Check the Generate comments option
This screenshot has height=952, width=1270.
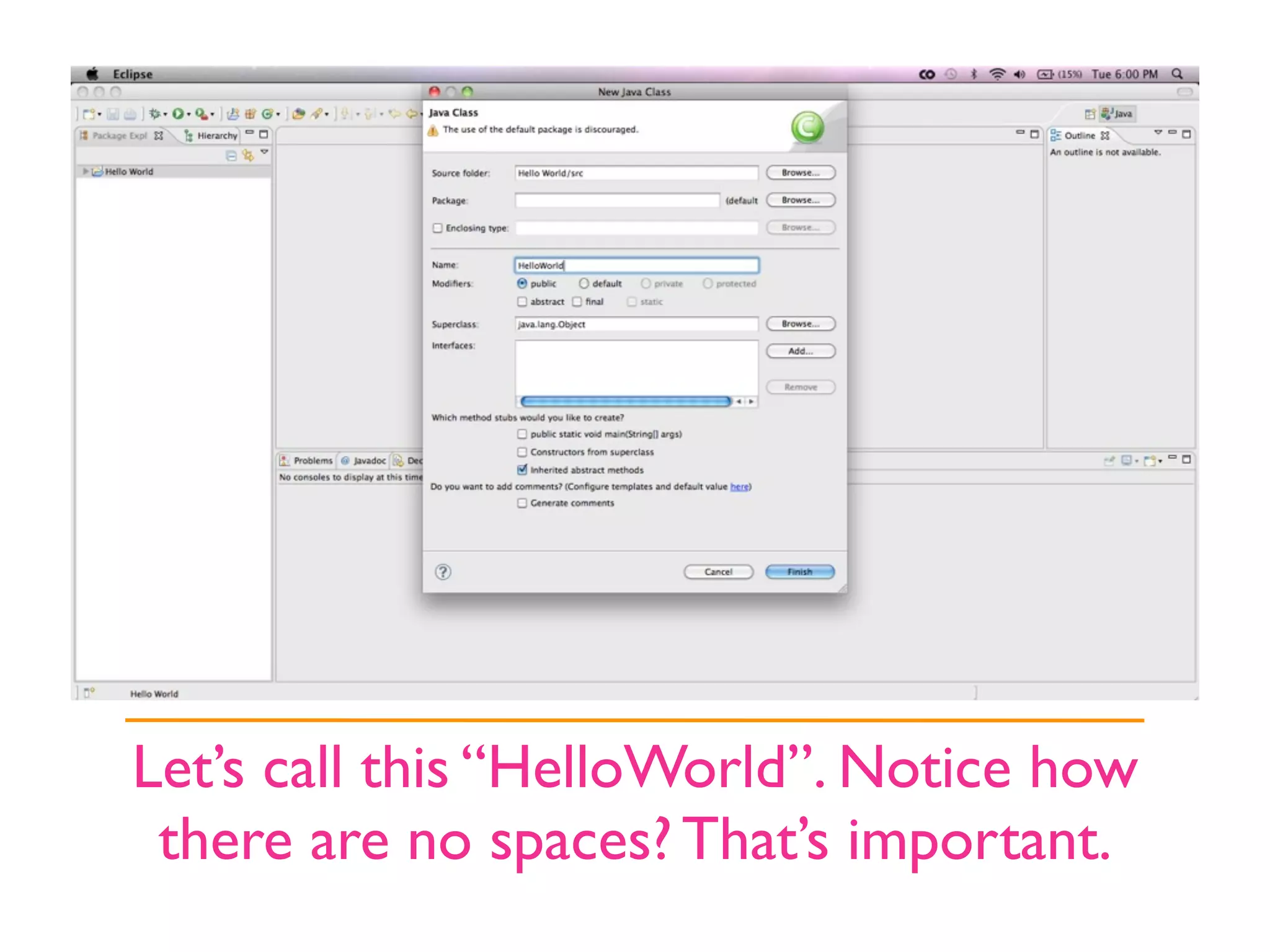[x=522, y=503]
